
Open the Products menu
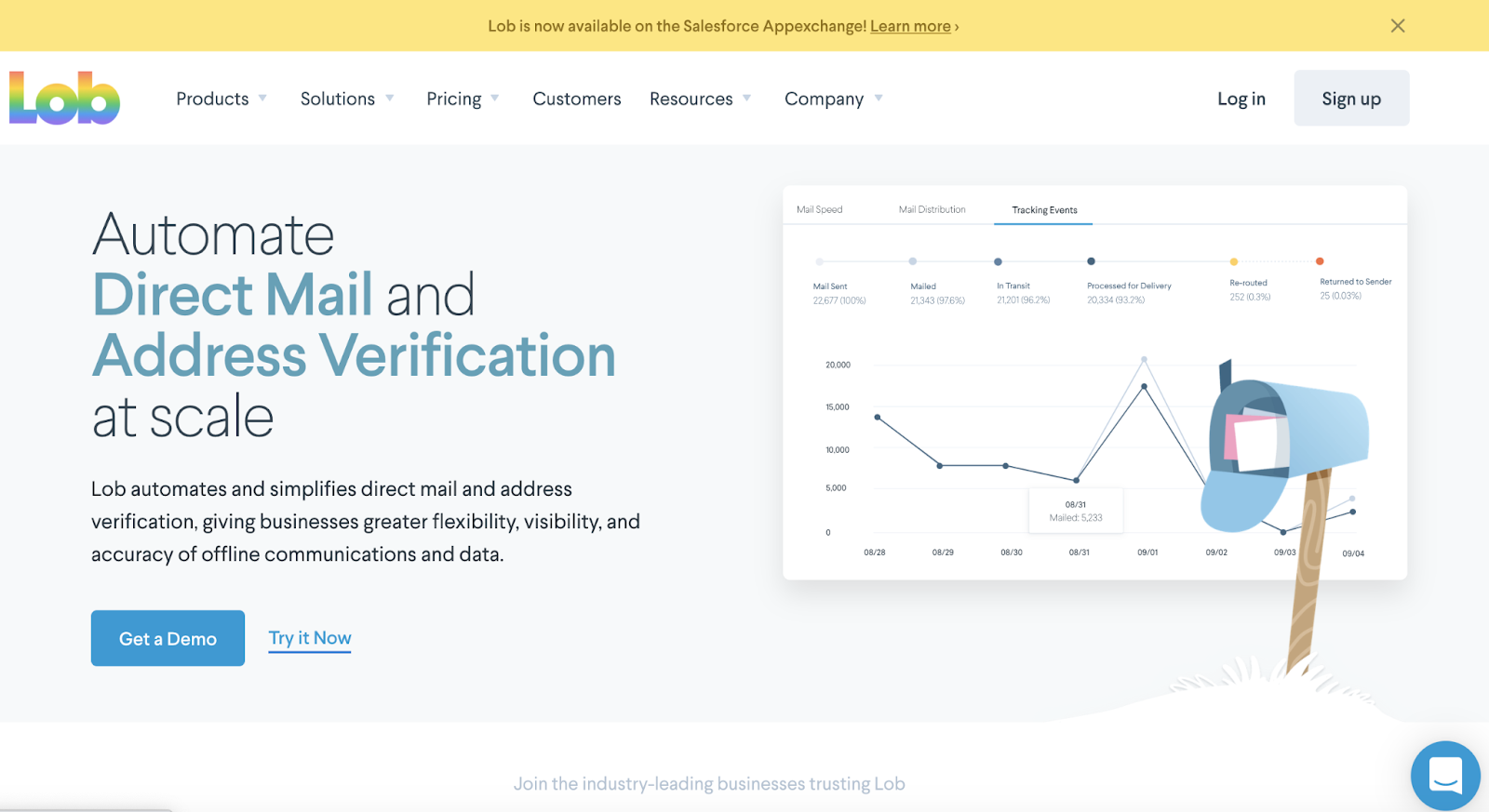coord(212,99)
